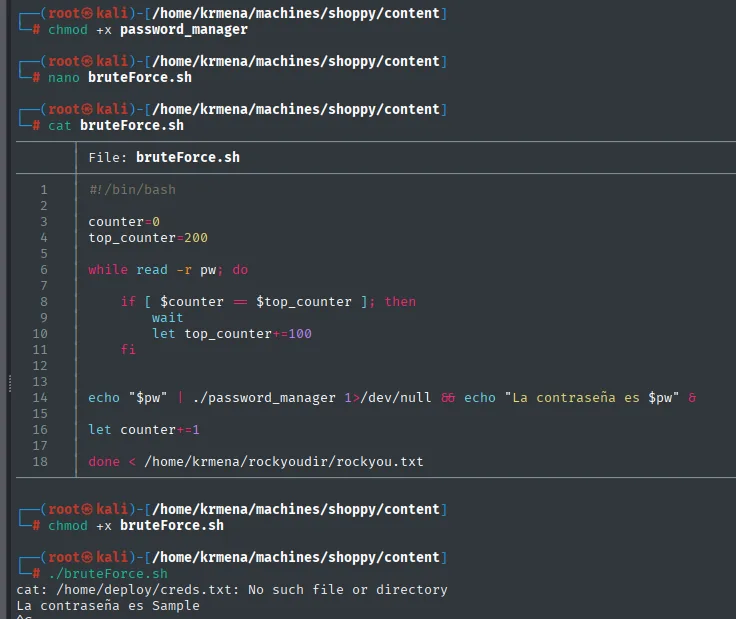The width and height of the screenshot is (736, 619).
Task: Click the './bruteForce.sh' execution command
Action: click(x=107, y=573)
